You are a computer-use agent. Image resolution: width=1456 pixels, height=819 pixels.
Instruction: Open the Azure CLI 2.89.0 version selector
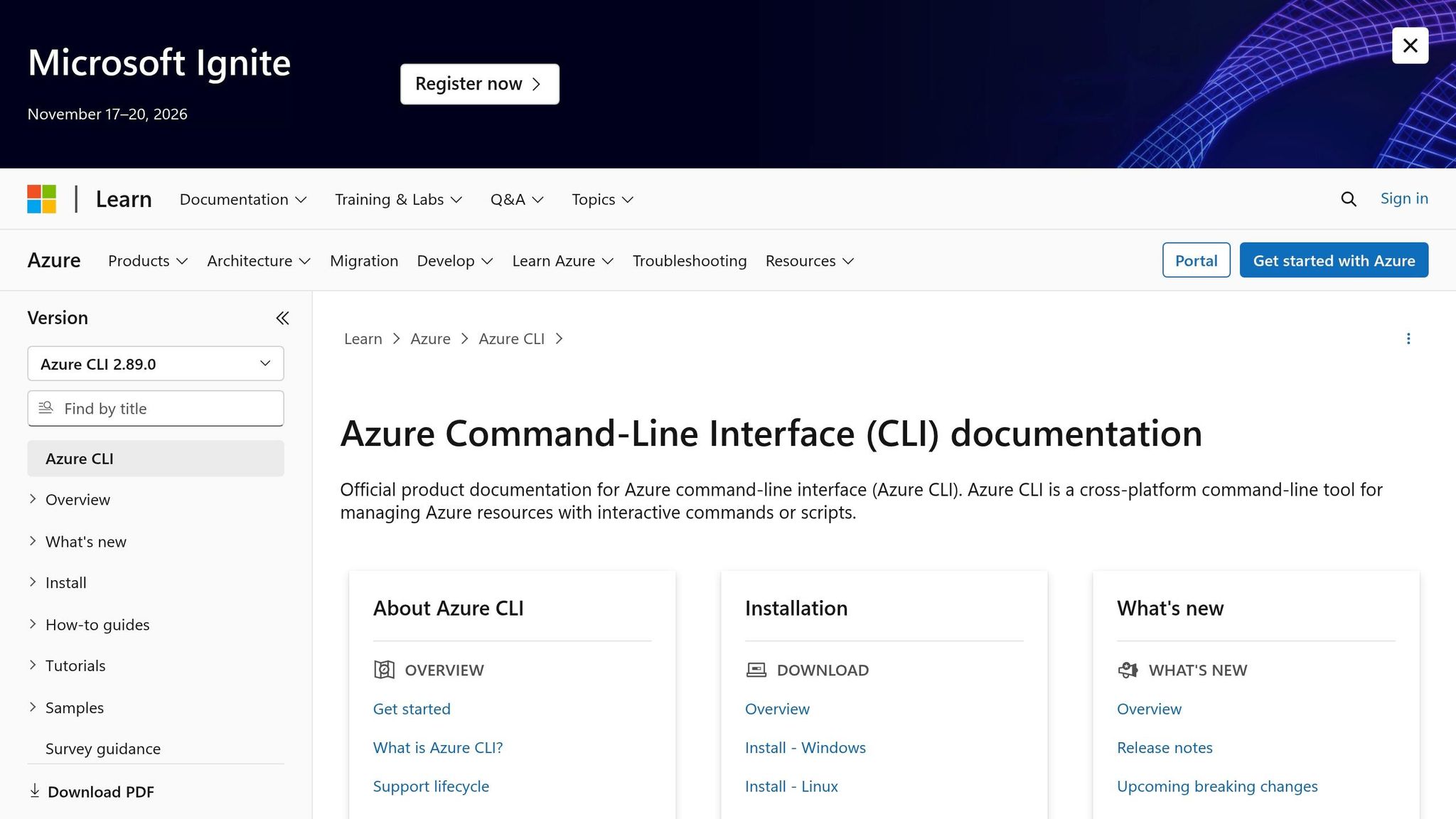pos(156,364)
